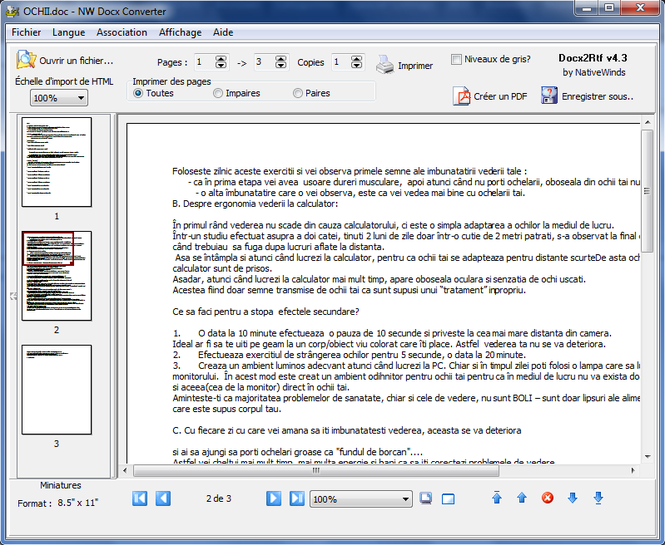Click the Format 8.5" x 11" text
Viewport: 665px width, 545px height.
pyautogui.click(x=58, y=503)
